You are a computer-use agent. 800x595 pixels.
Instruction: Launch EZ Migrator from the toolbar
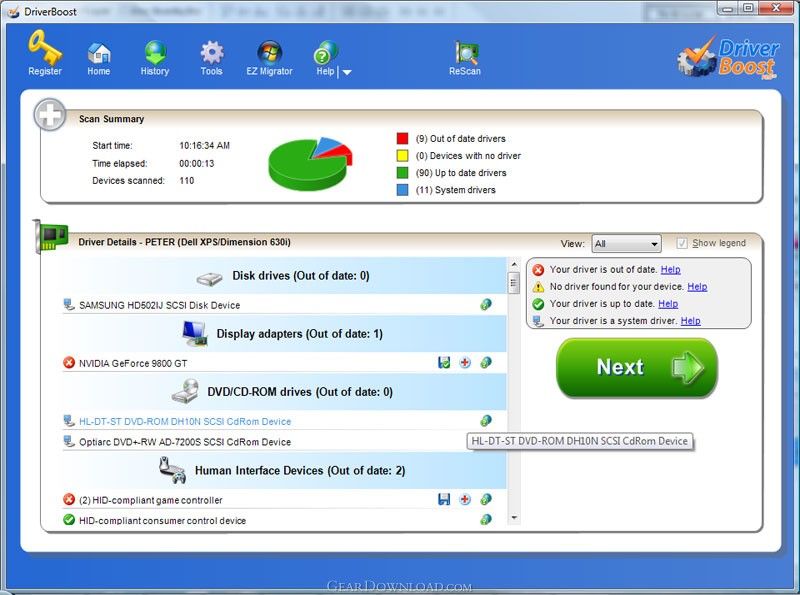point(269,58)
